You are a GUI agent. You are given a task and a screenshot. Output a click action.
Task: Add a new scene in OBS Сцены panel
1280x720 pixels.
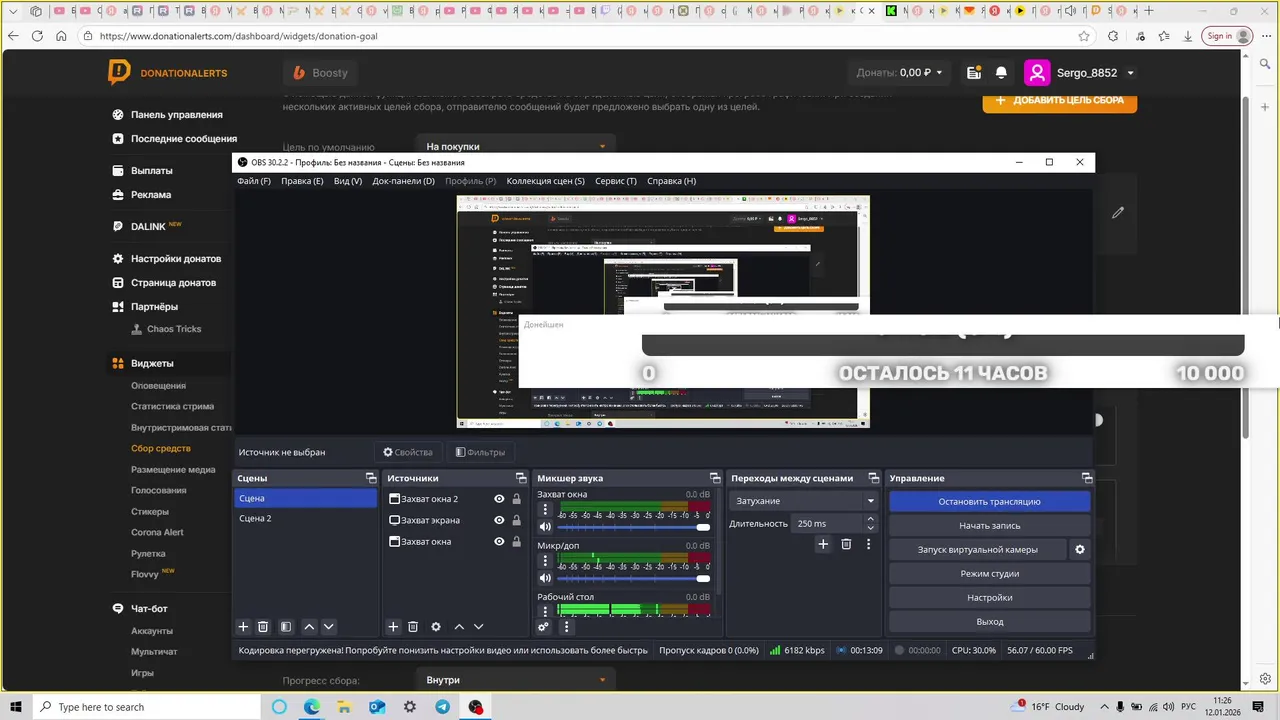243,627
